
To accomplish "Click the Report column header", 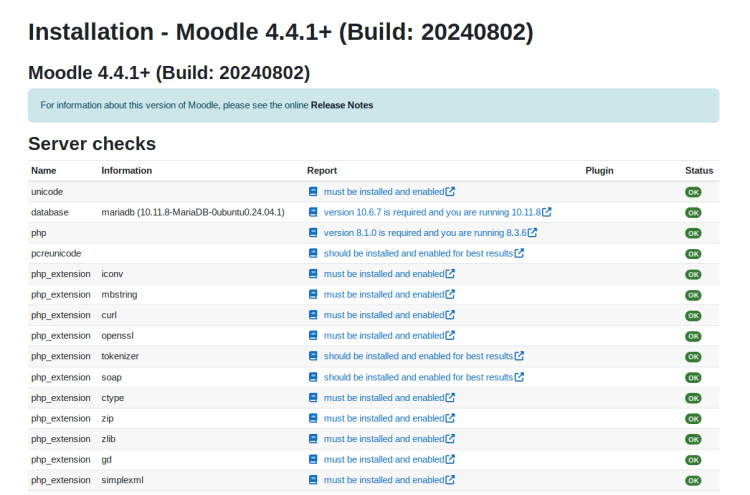I will (x=322, y=170).
